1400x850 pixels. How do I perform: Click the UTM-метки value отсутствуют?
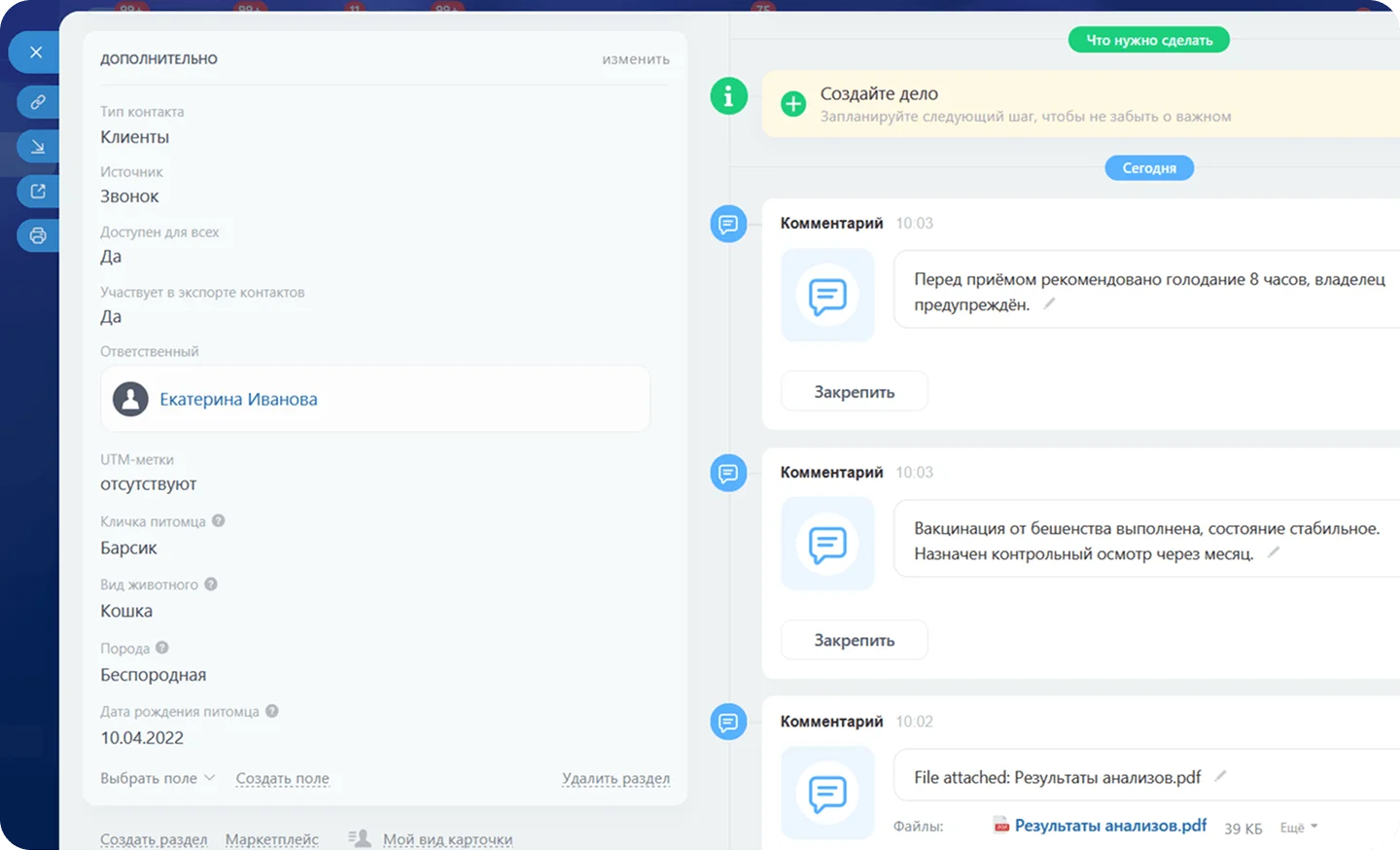click(149, 484)
